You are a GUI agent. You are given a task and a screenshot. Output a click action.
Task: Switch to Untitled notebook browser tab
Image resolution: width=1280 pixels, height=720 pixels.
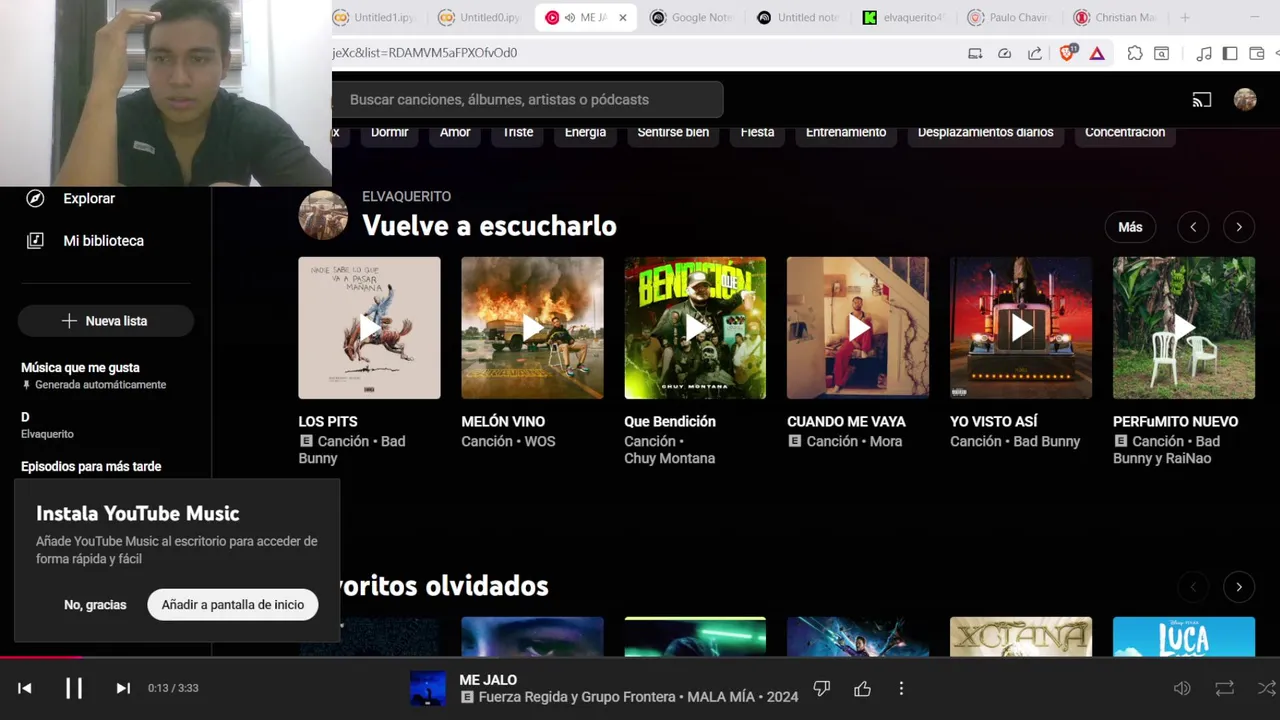[x=798, y=17]
